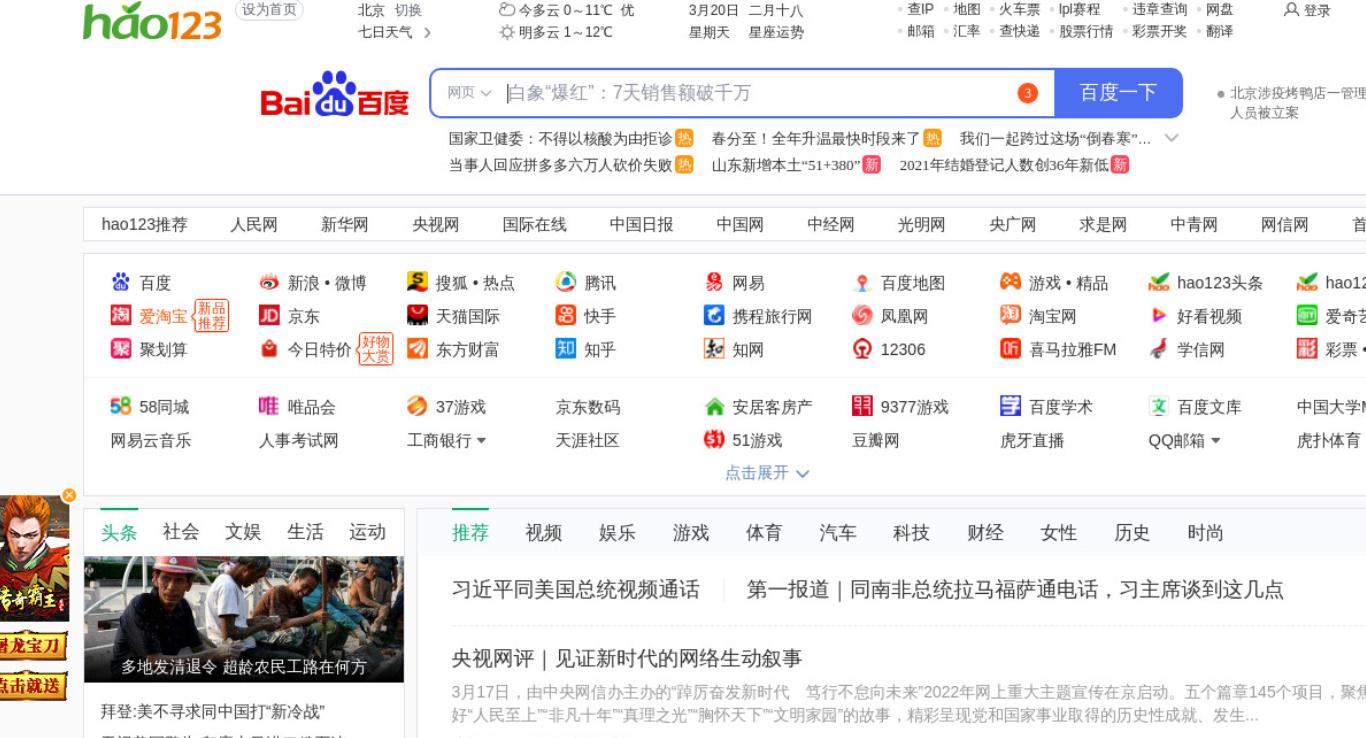Click the Sohu icon beside 搜狐
The height and width of the screenshot is (738, 1366).
pos(417,283)
